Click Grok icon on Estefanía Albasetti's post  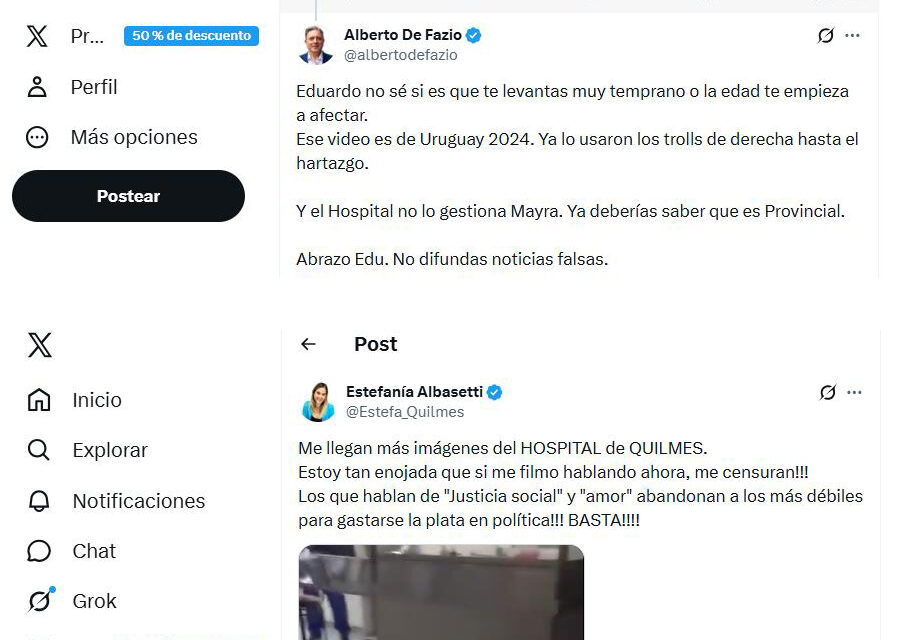828,392
